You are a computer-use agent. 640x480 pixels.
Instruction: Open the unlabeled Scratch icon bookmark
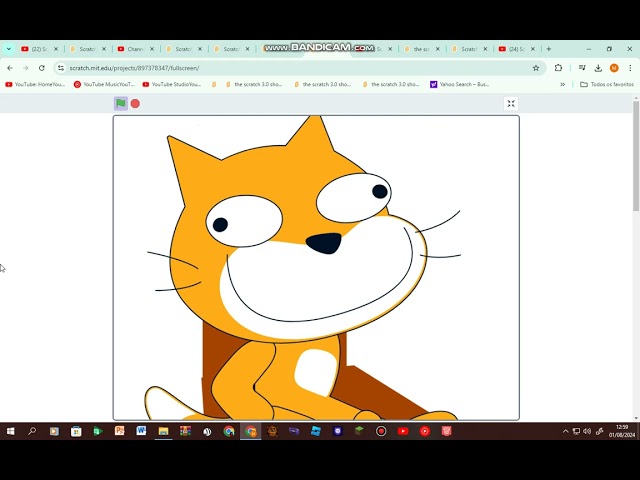click(214, 84)
